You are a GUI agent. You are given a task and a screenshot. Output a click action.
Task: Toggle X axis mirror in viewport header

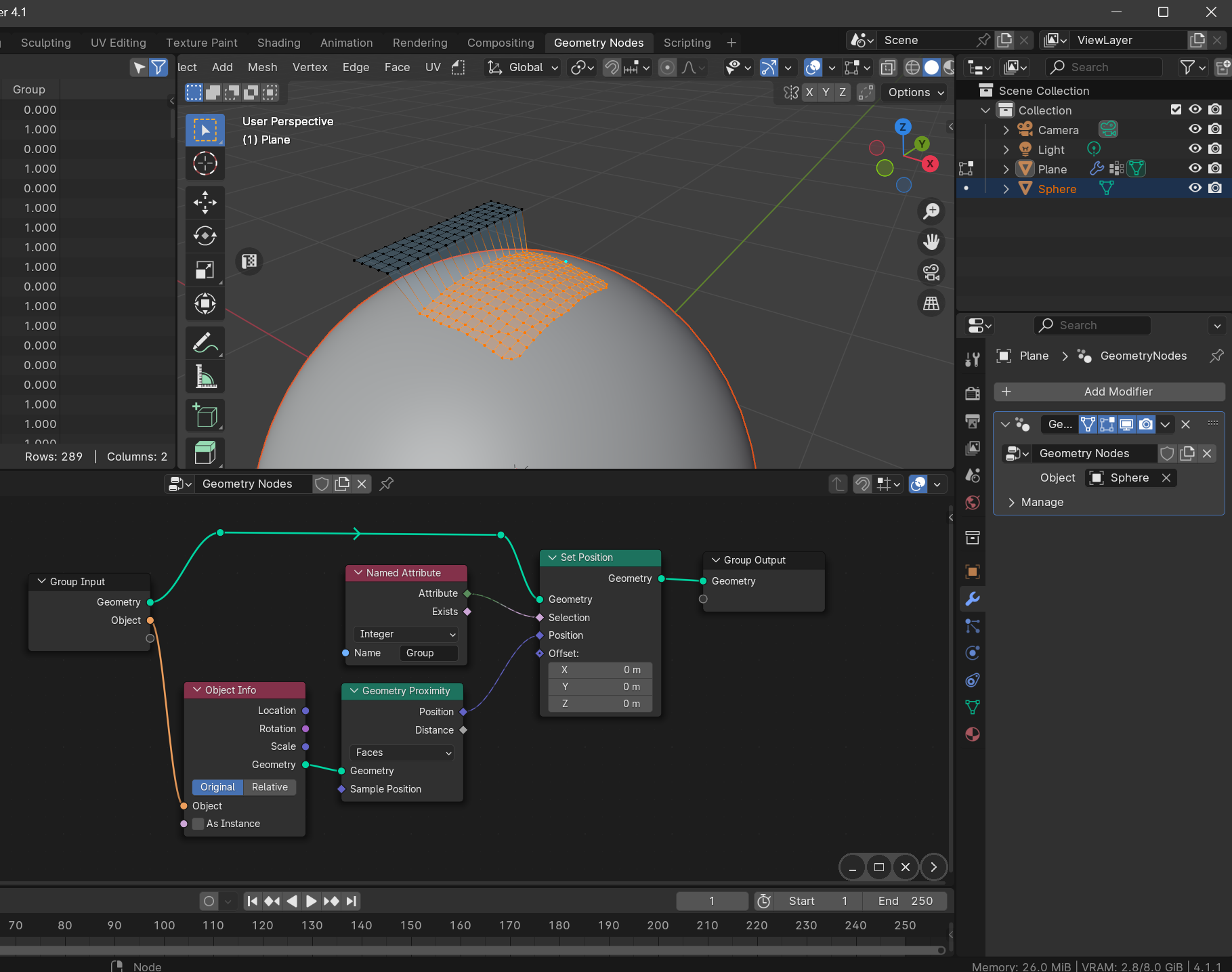(x=809, y=92)
